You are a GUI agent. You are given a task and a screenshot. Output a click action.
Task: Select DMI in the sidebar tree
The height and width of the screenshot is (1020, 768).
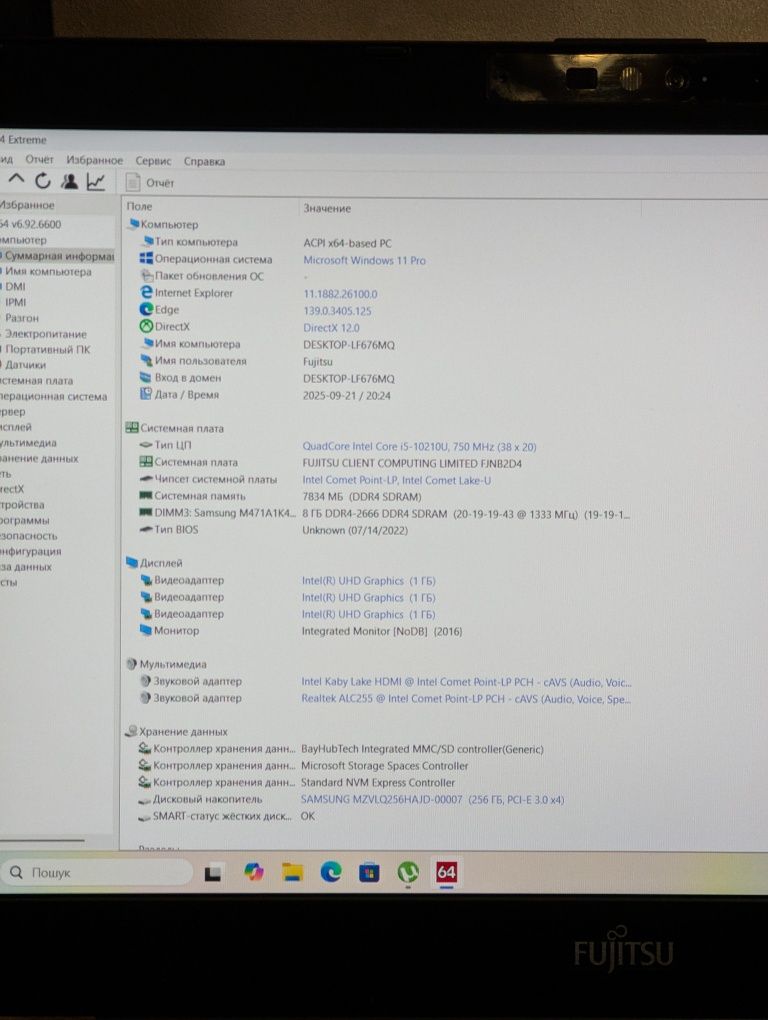click(15, 287)
